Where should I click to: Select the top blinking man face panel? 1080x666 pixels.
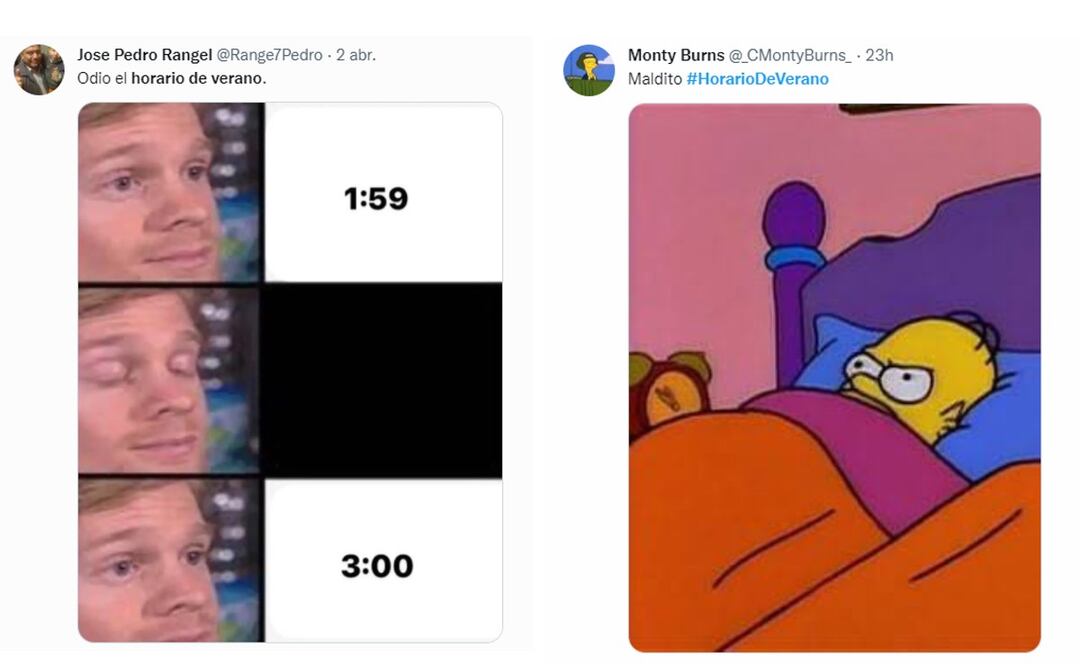pyautogui.click(x=168, y=193)
